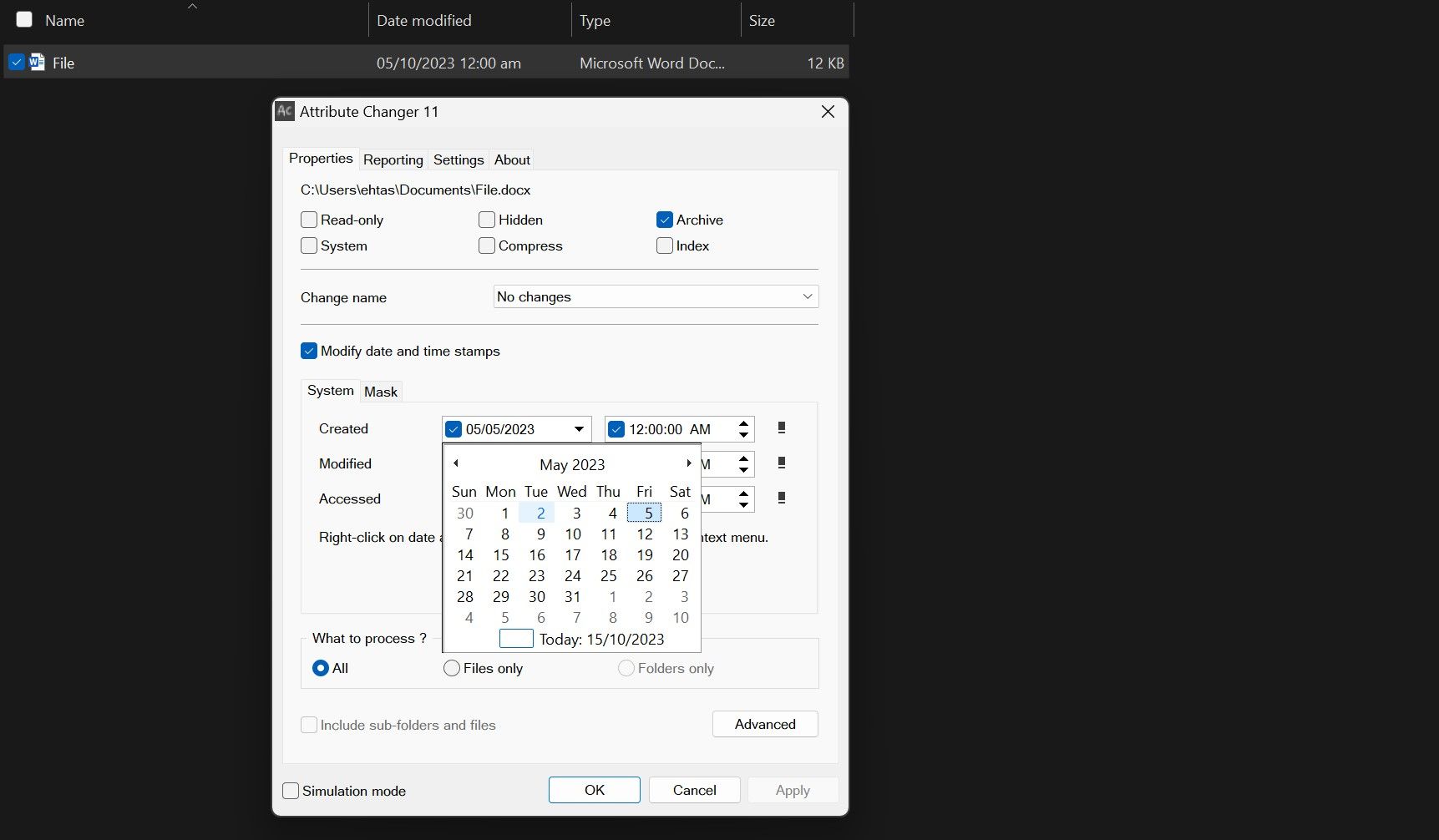The image size is (1439, 840).
Task: Click the Word document icon for File
Action: pos(37,63)
